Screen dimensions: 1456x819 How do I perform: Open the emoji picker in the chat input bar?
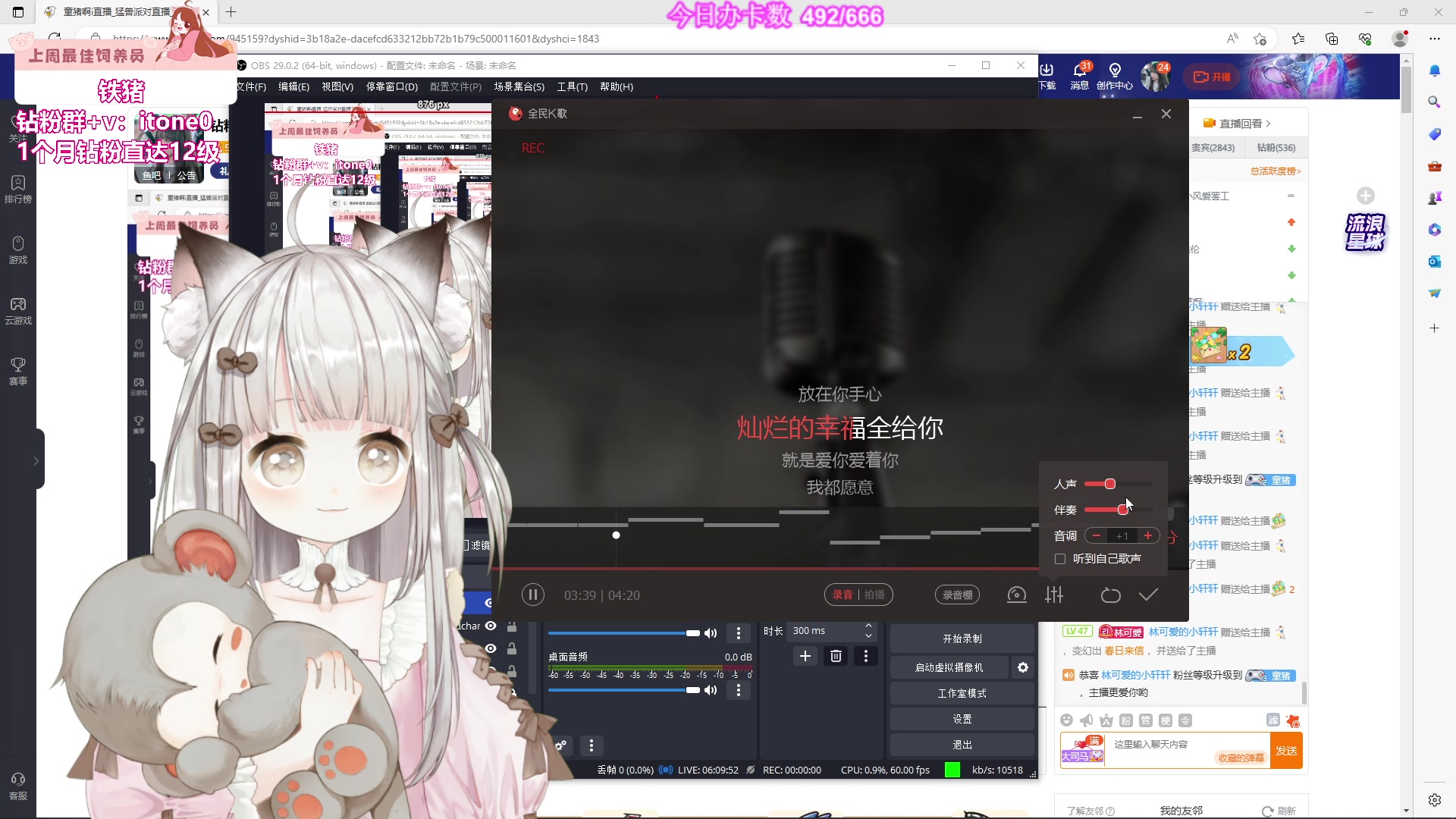tap(1068, 720)
